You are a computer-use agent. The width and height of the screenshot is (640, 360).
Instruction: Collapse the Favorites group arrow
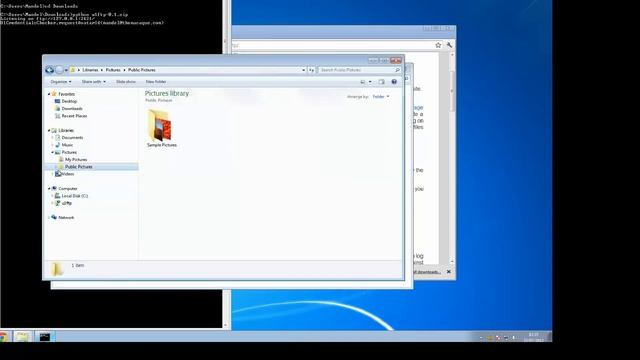[x=49, y=94]
